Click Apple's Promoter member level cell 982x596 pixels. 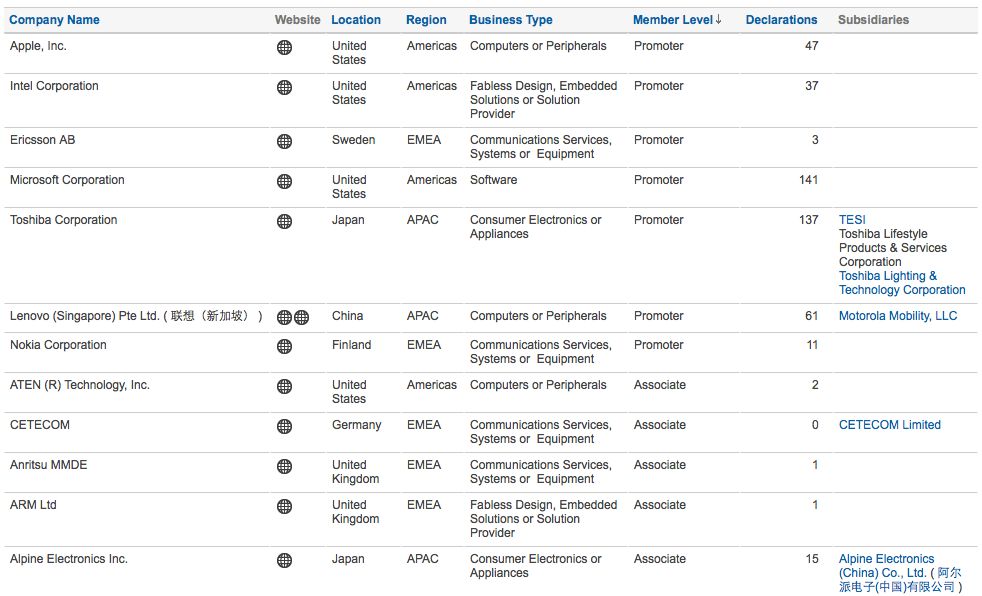tap(658, 46)
